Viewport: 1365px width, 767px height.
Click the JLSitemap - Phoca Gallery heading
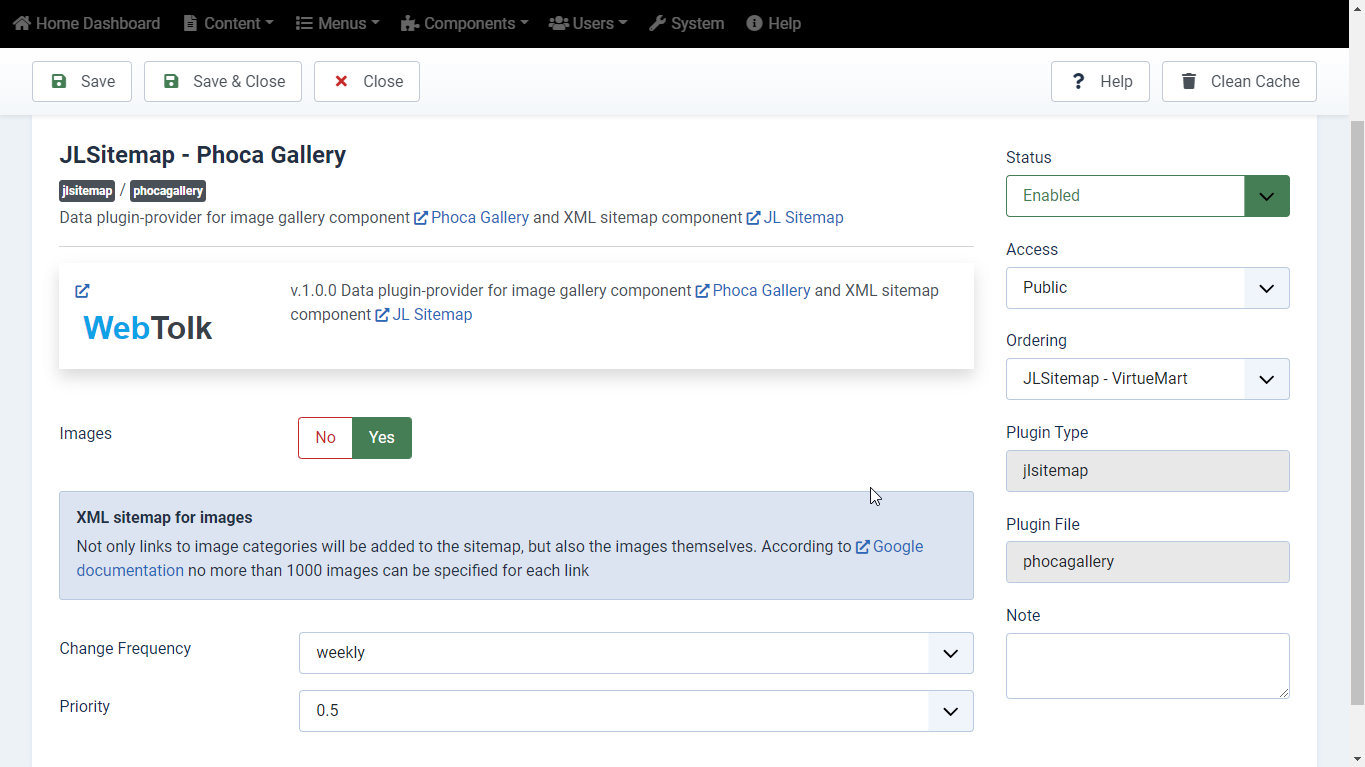[203, 155]
